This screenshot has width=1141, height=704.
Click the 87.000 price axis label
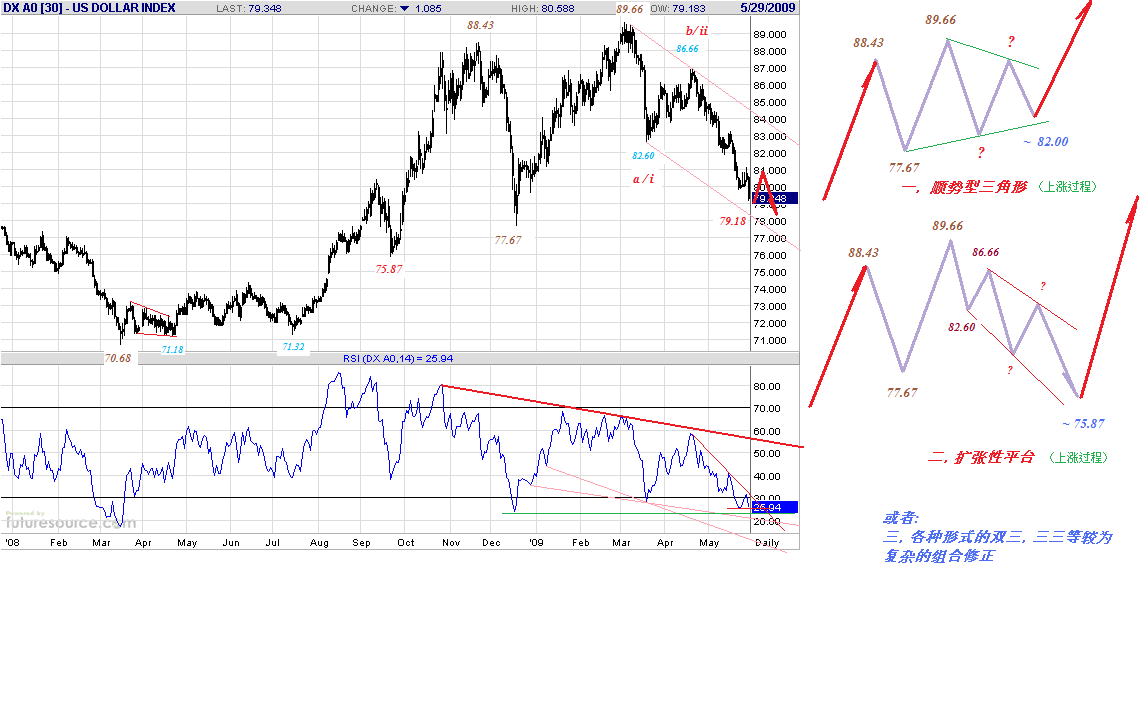pos(770,68)
